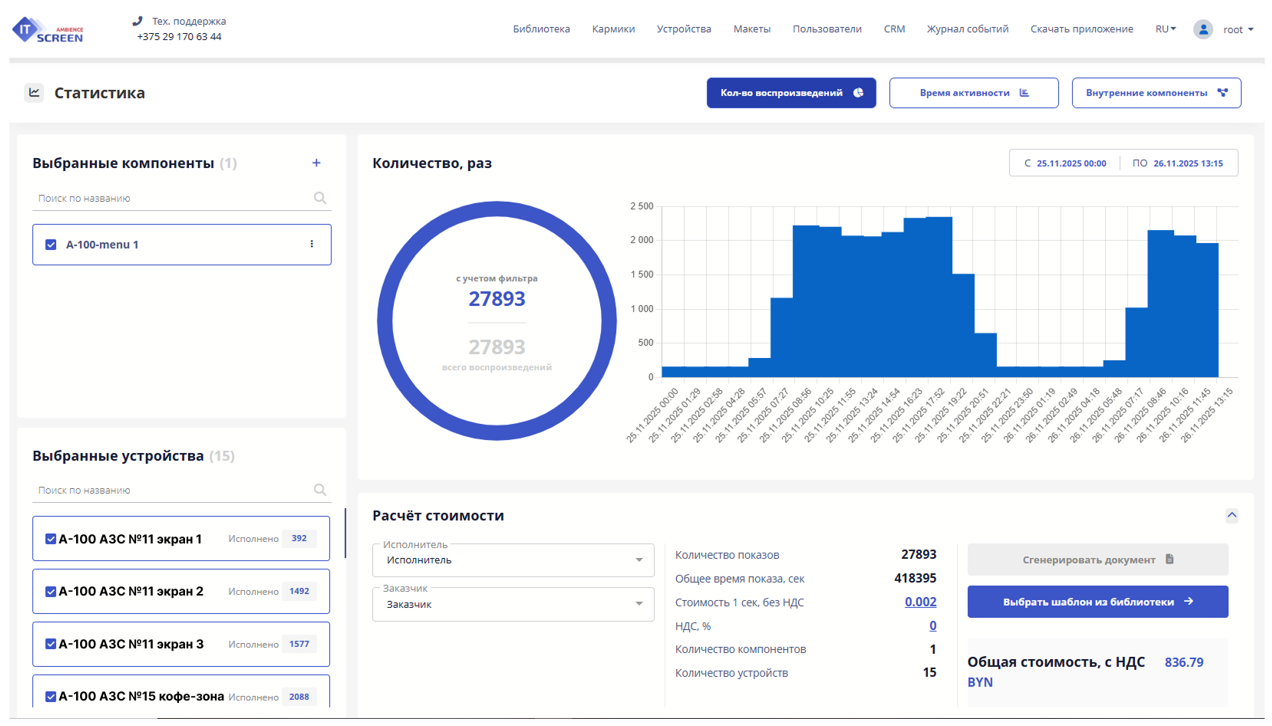1272x726 pixels.
Task: Open the Библиотека menu item
Action: (x=541, y=29)
